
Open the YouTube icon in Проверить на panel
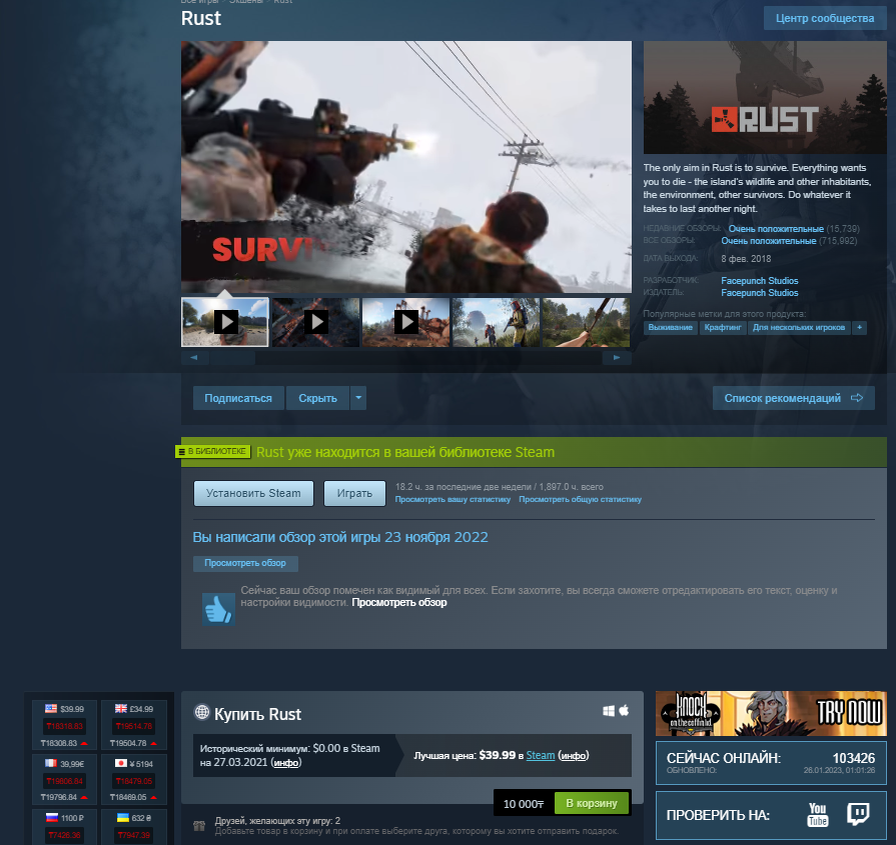[x=818, y=816]
